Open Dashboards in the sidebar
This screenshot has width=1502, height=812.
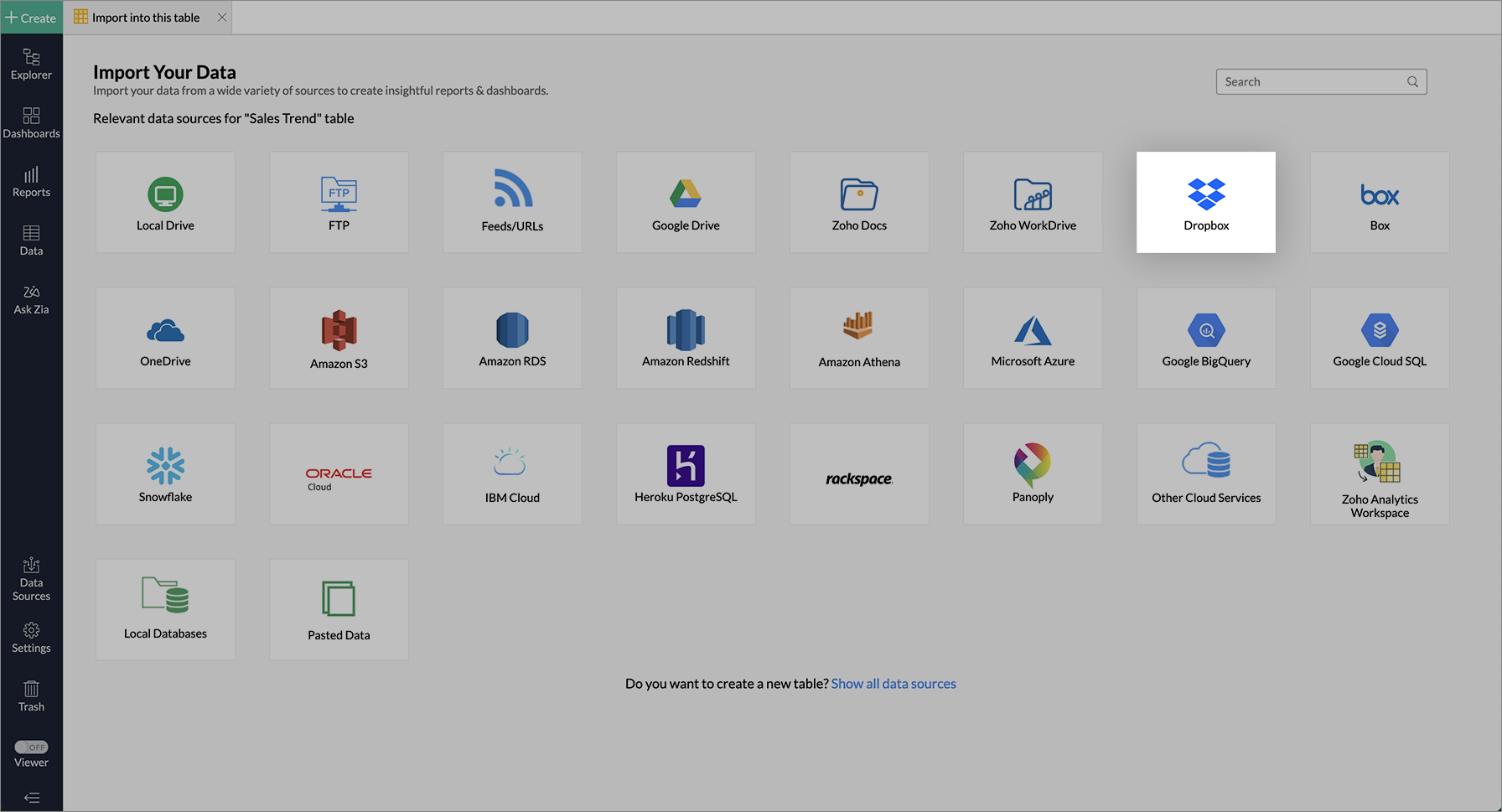click(x=31, y=122)
